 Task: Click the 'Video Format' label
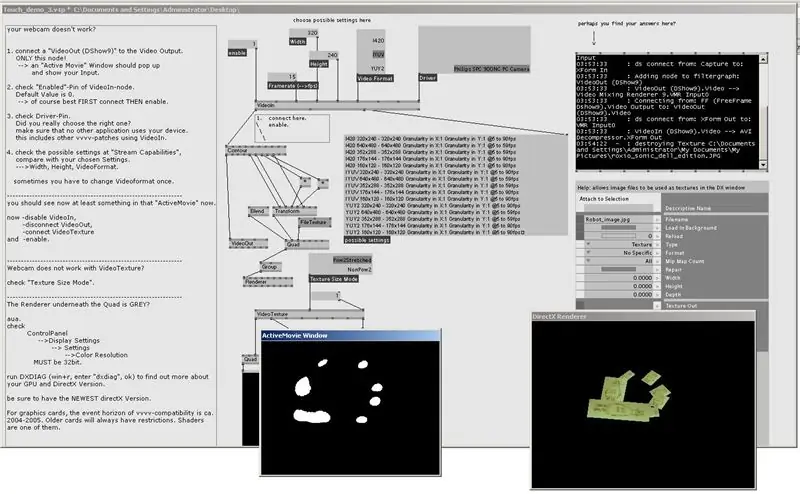375,79
